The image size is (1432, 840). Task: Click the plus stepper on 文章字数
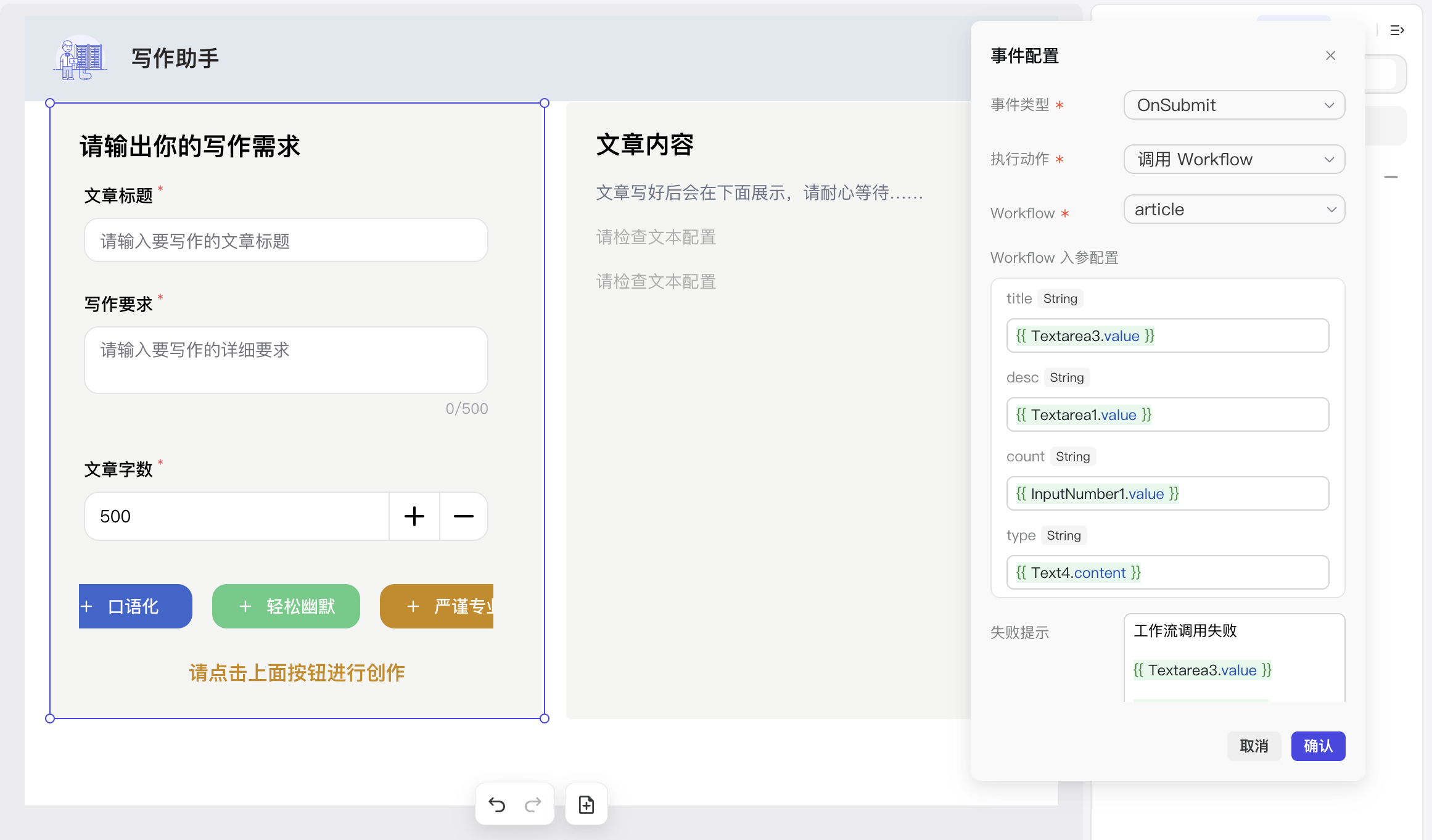click(x=414, y=516)
